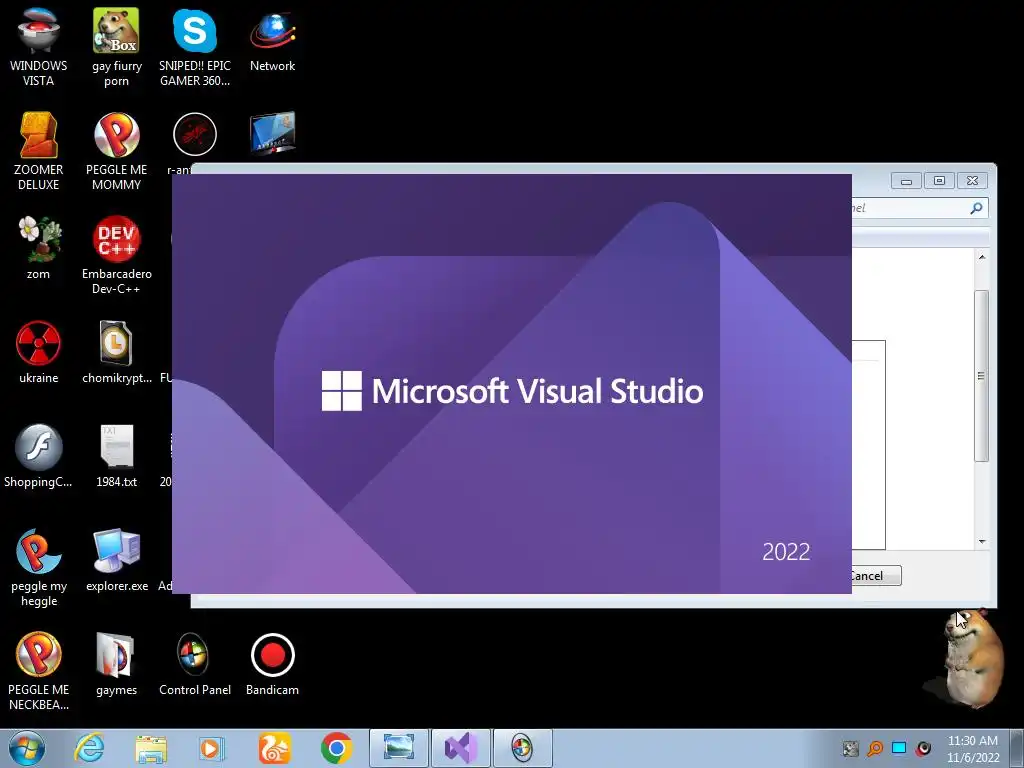
Task: Click the gray leftmost tray icon
Action: [x=850, y=748]
